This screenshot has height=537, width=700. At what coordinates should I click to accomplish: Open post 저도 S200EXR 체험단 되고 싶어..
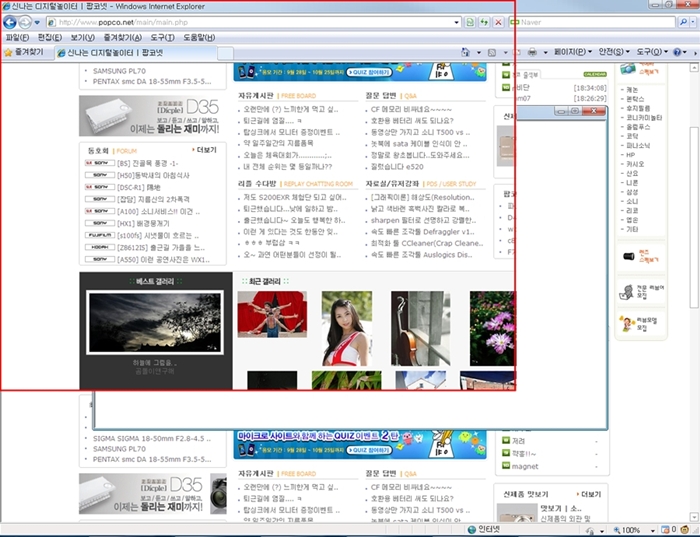tap(295, 197)
